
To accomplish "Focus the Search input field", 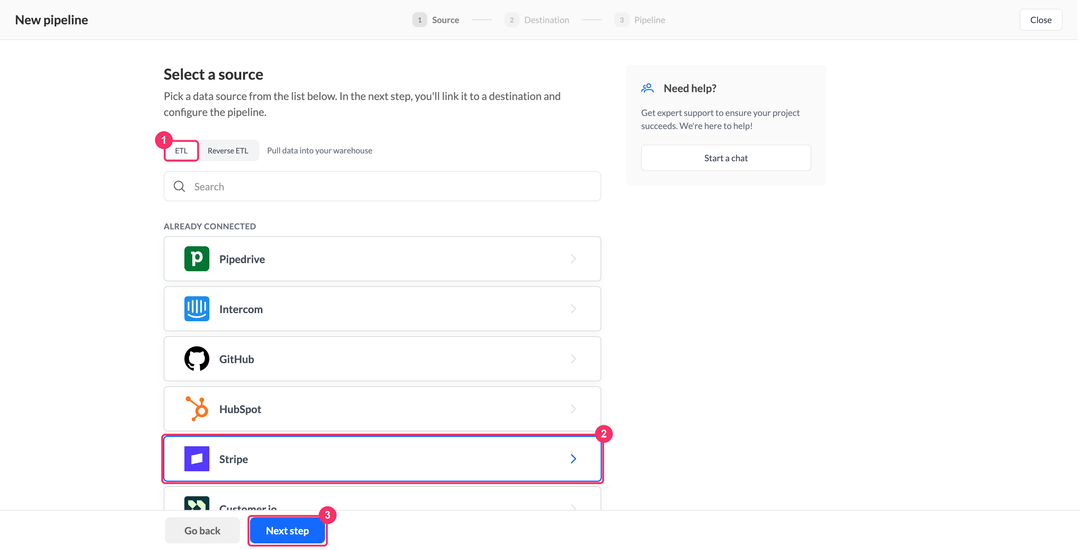I will 382,187.
